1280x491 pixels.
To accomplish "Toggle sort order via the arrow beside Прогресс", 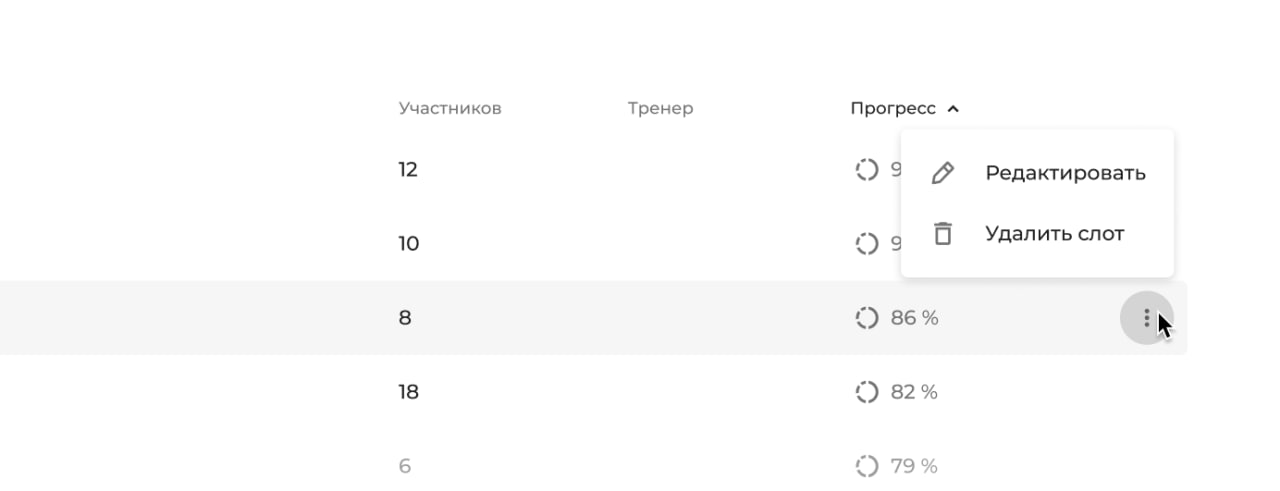I will [x=953, y=109].
